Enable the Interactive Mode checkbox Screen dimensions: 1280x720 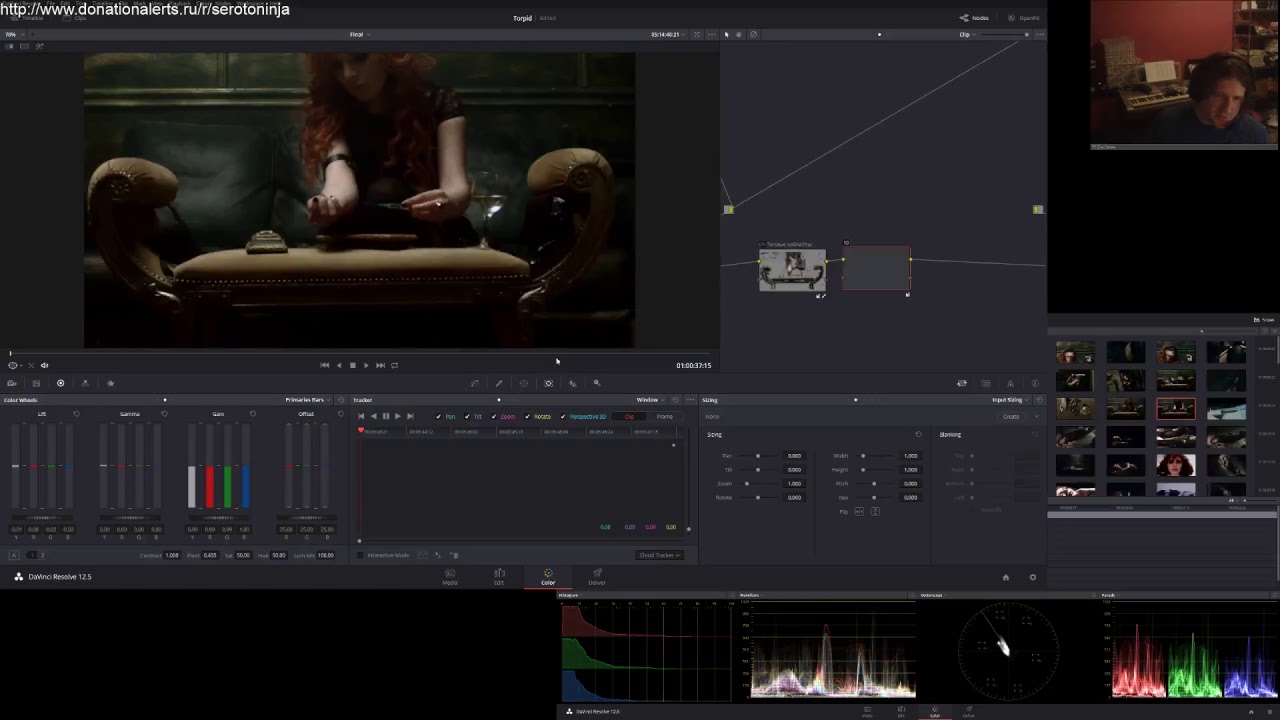361,555
